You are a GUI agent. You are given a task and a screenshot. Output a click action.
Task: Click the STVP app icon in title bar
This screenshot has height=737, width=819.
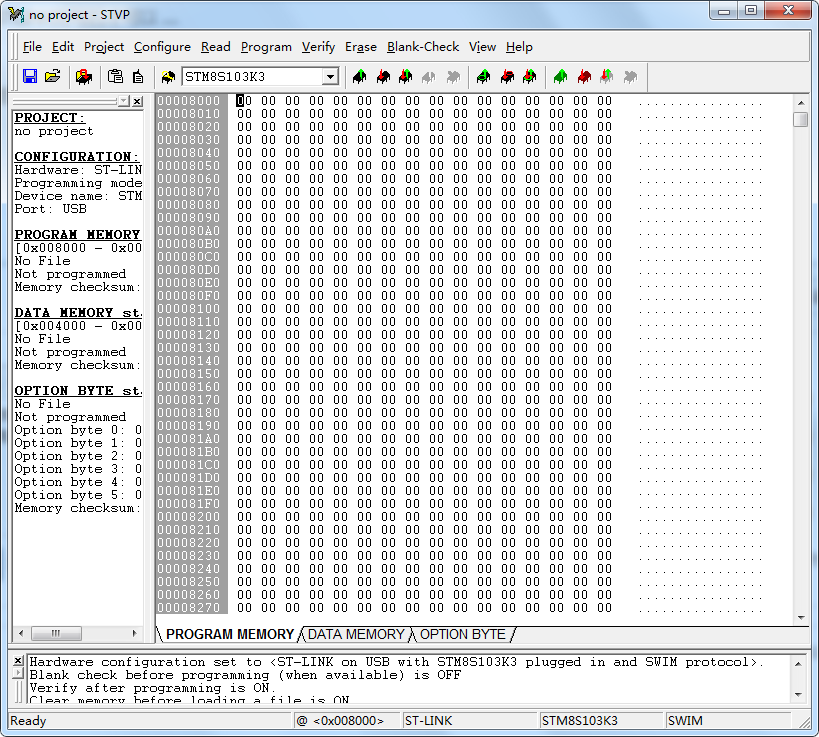click(16, 14)
